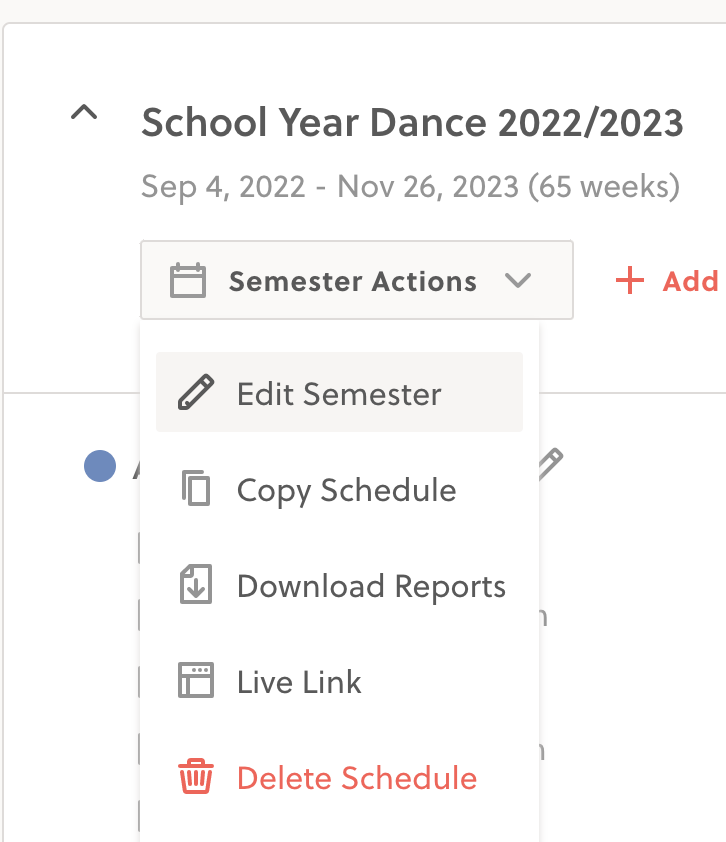
Task: Click the Semester Actions down chevron
Action: pyautogui.click(x=518, y=281)
